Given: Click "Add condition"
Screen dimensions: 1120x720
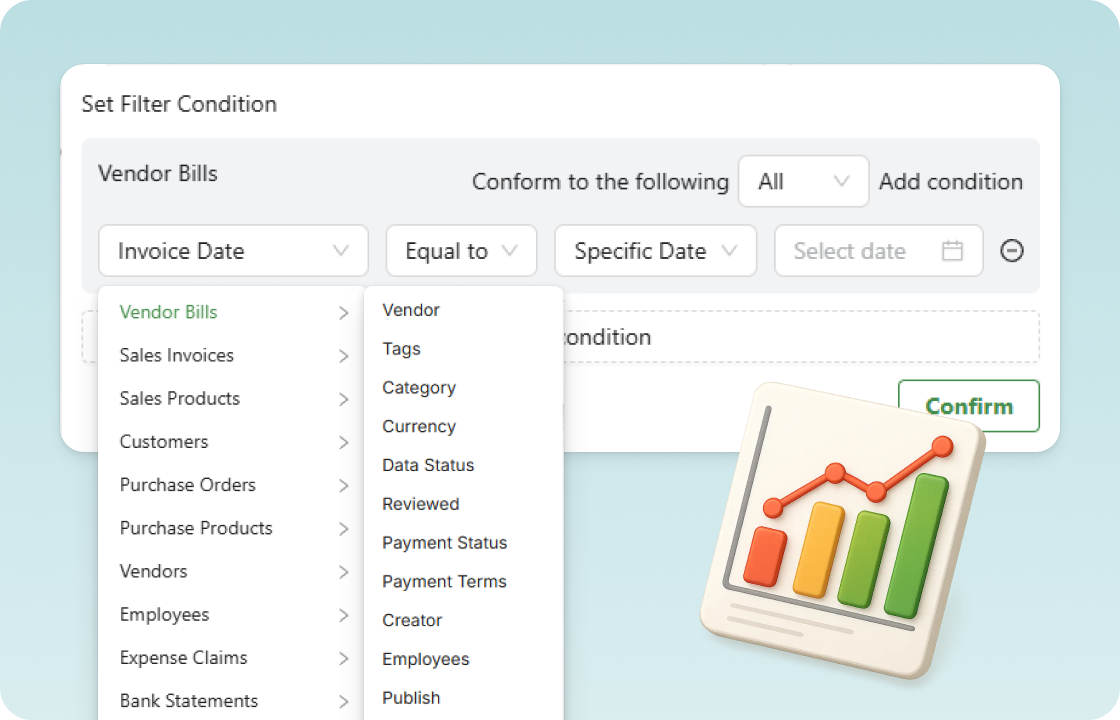Looking at the screenshot, I should 950,181.
